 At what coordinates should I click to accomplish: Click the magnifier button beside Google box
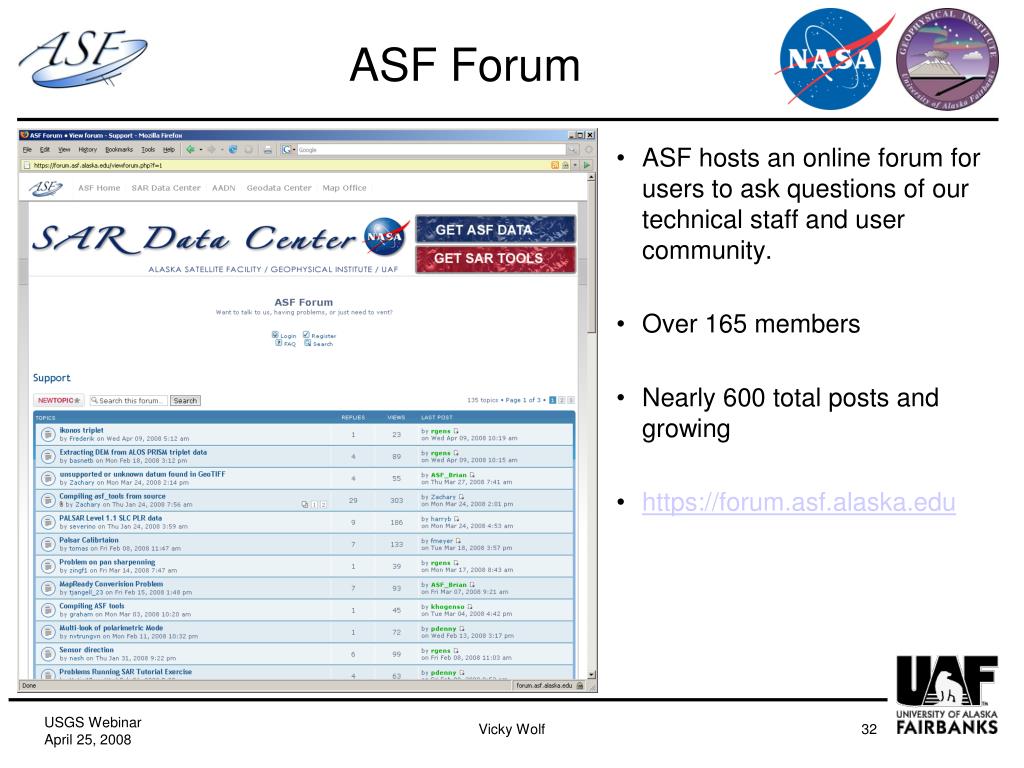(573, 150)
